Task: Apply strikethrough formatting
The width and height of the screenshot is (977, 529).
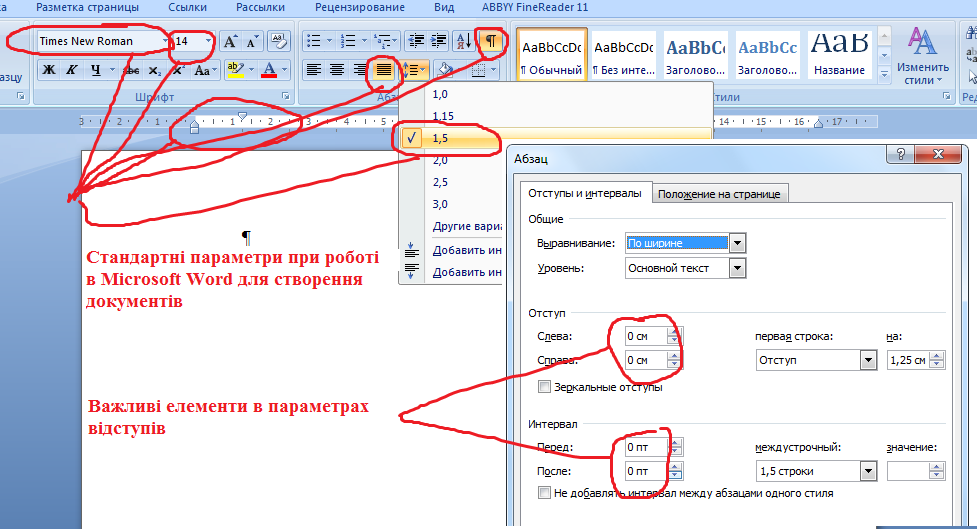Action: click(131, 70)
